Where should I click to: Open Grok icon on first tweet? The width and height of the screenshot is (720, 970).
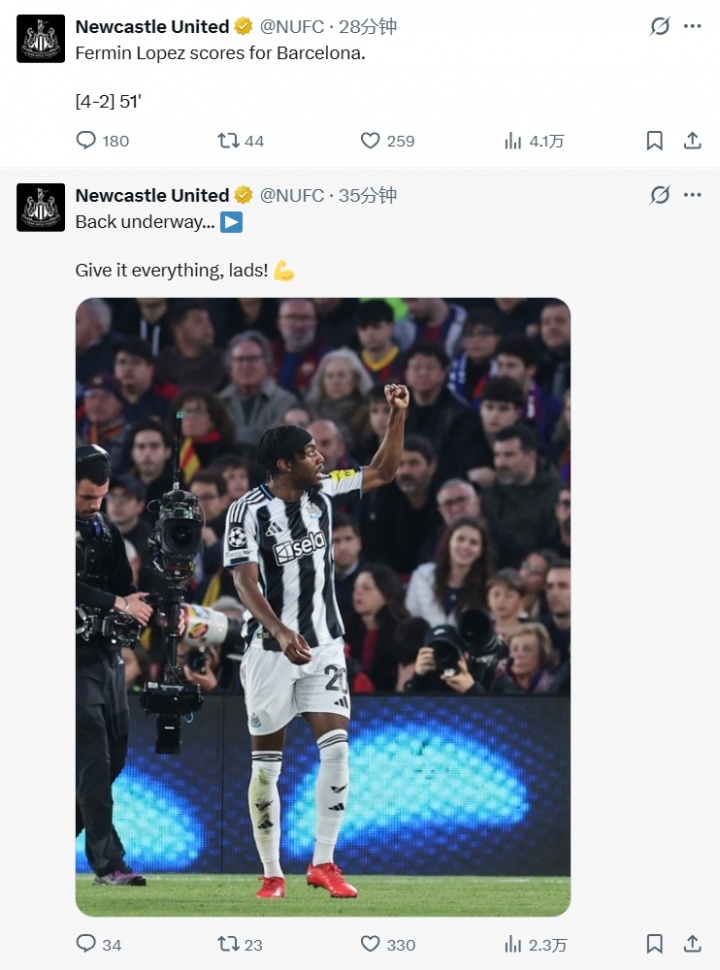point(660,26)
